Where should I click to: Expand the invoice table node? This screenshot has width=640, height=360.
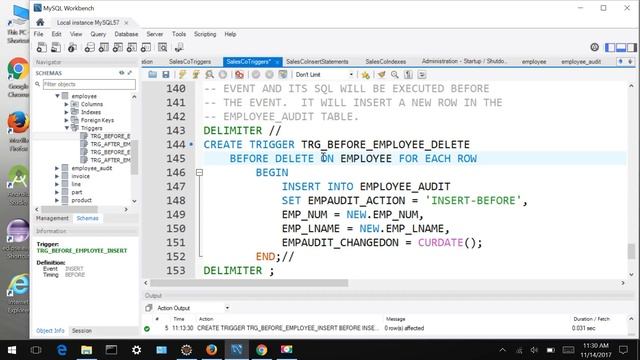pos(57,176)
